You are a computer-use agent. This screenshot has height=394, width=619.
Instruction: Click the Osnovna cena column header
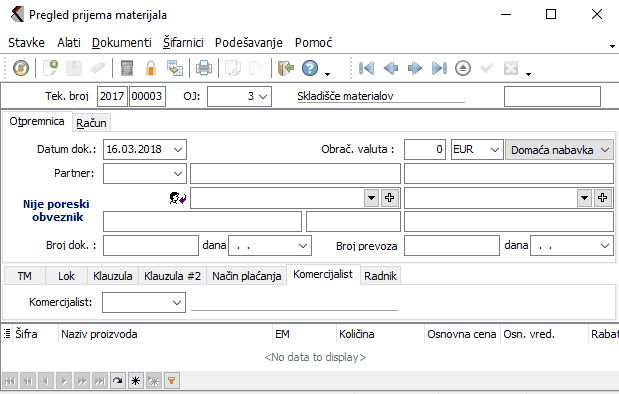(462, 334)
